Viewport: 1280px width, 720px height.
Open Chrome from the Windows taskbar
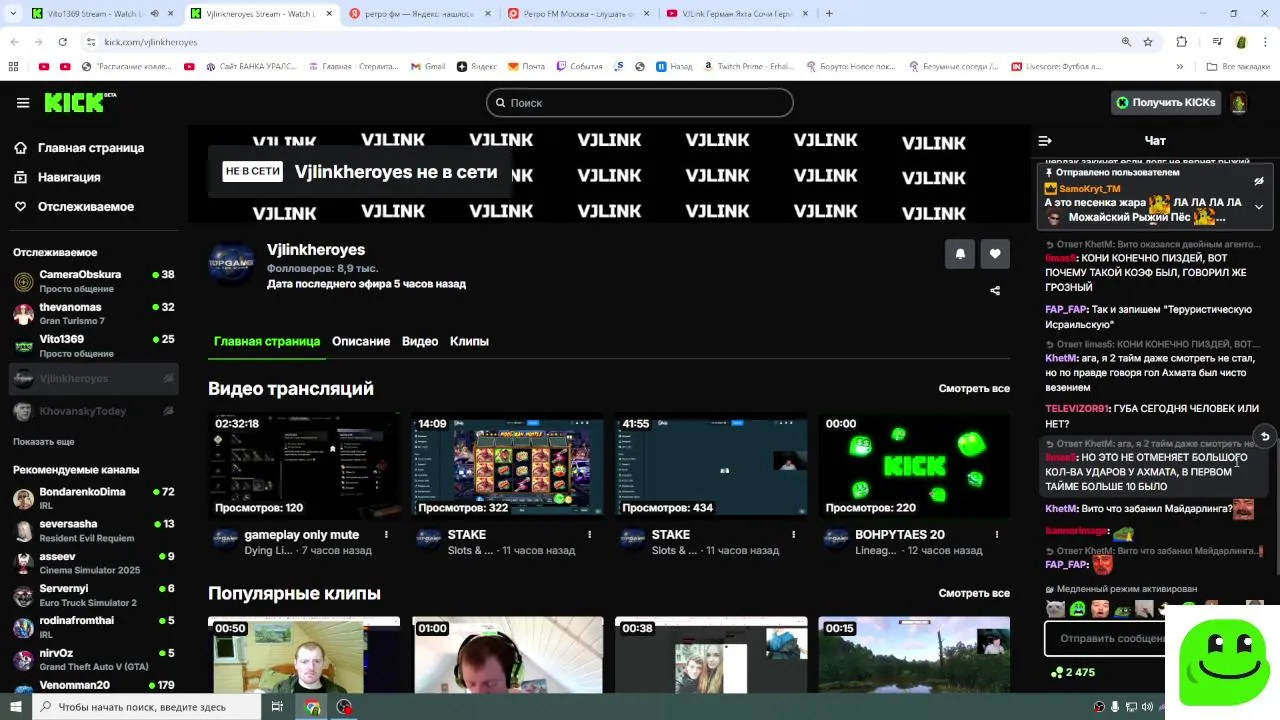click(x=313, y=707)
